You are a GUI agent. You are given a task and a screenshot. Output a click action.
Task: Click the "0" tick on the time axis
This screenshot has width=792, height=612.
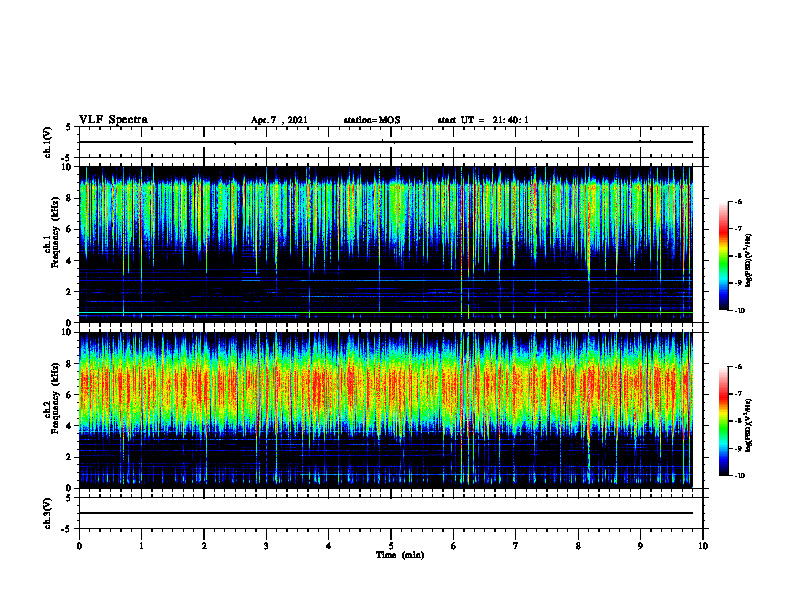79,546
